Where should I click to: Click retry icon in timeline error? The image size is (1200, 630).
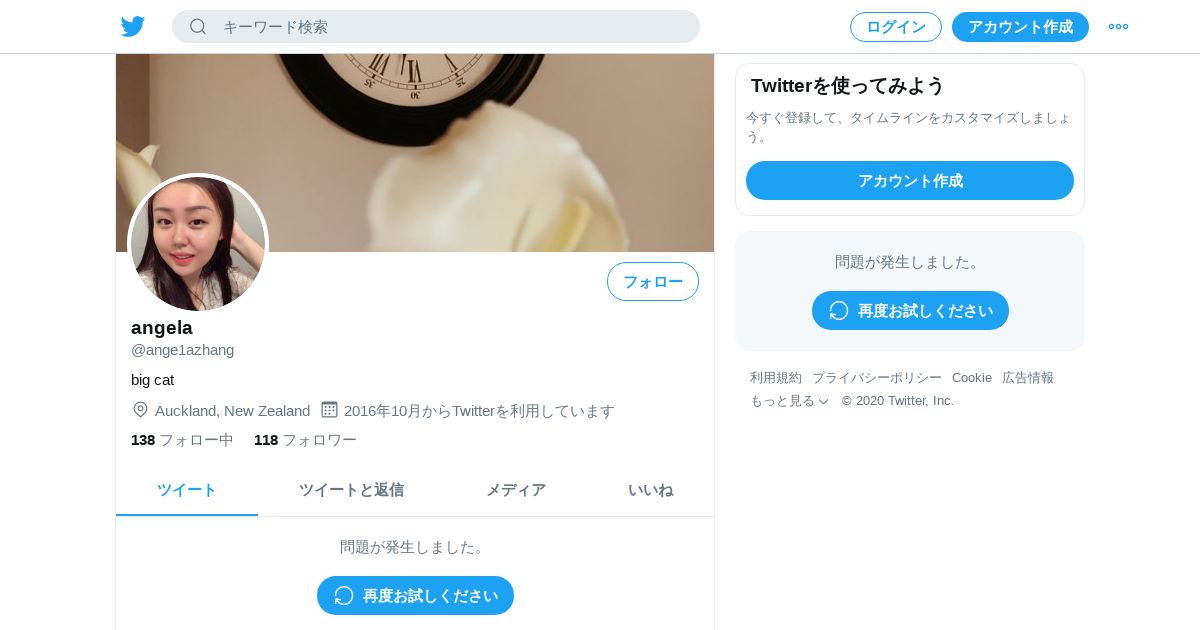point(344,595)
